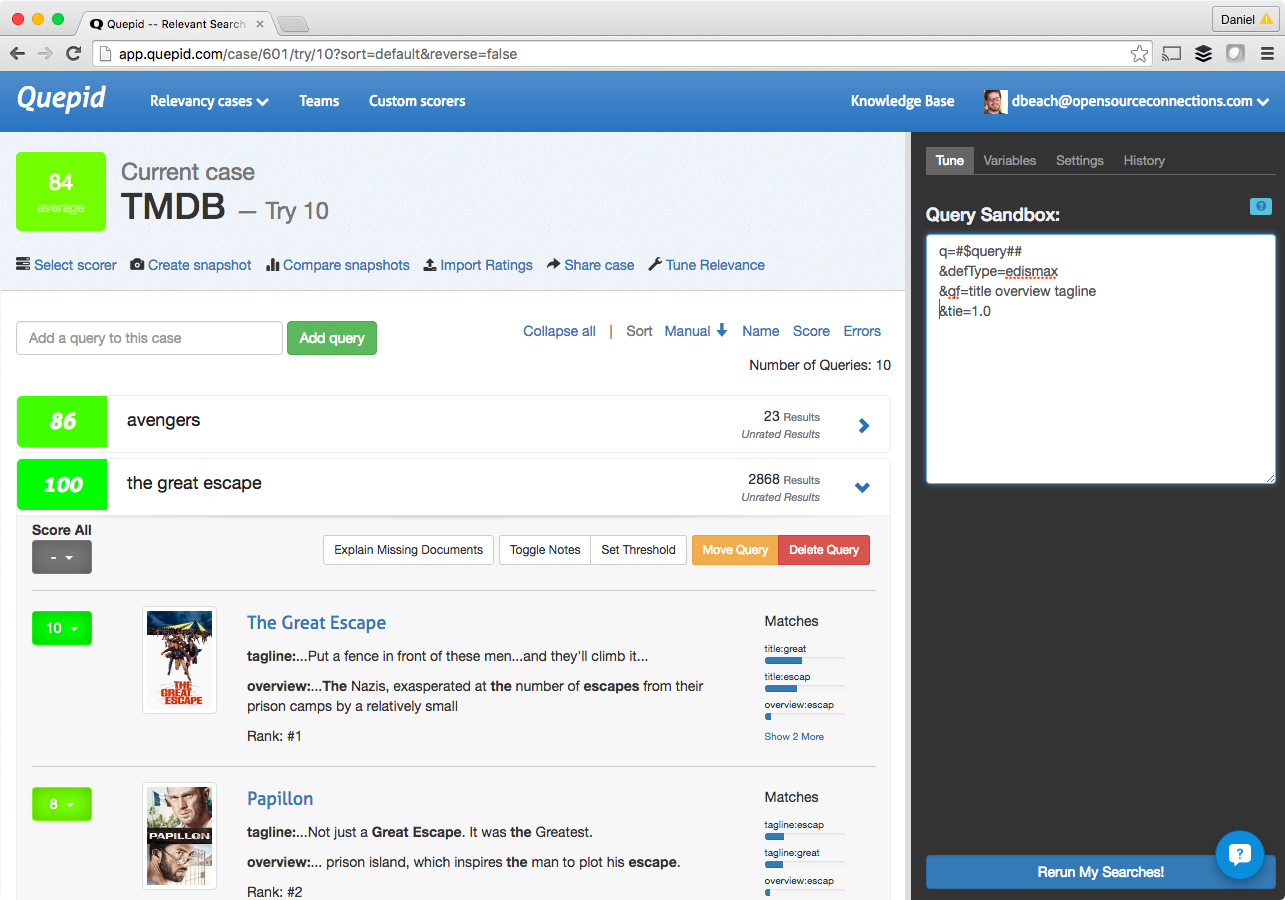Click the shield extension icon in toolbar
Screen dimensions: 1285x900
tap(1236, 54)
